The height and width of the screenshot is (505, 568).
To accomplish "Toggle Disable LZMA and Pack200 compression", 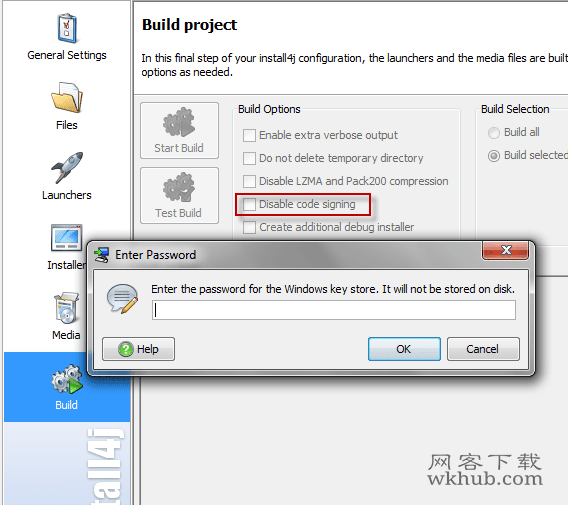I will coord(249,181).
